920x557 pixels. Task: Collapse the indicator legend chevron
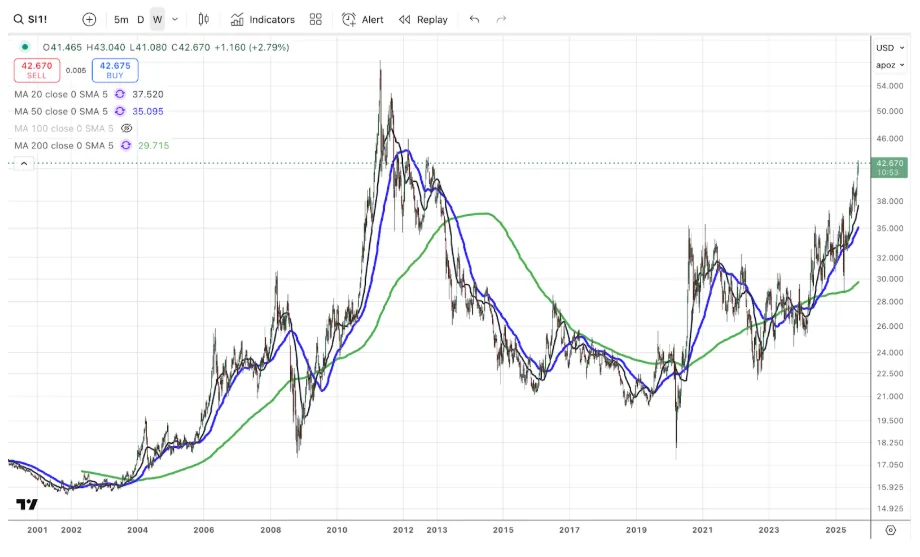24,164
